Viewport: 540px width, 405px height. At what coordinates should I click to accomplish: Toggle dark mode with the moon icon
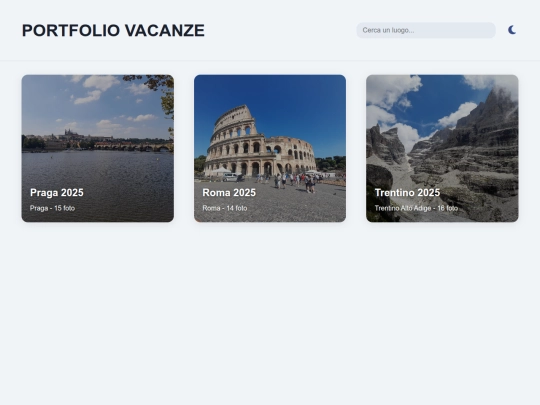tap(512, 30)
